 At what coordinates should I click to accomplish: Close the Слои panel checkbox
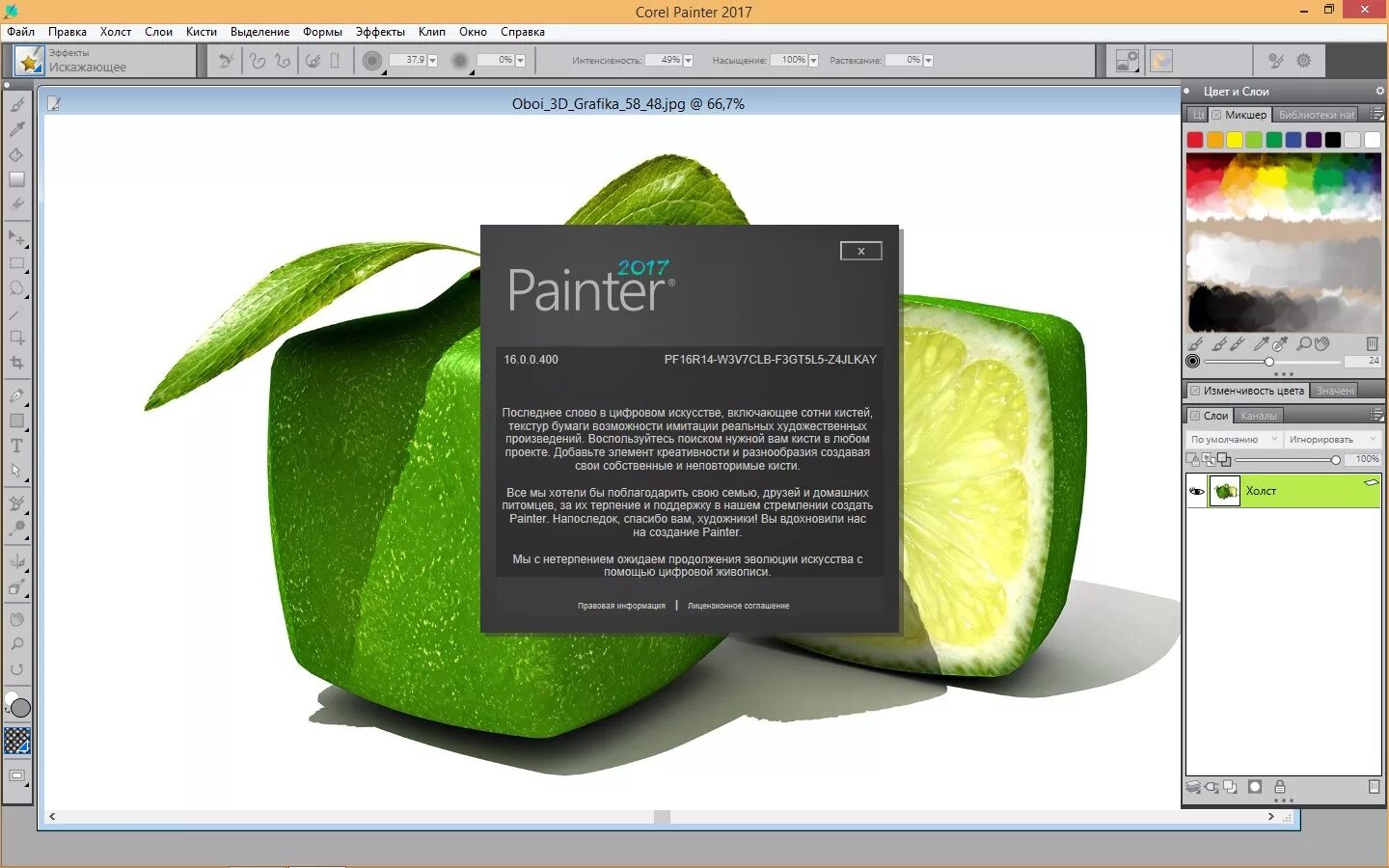(1195, 416)
